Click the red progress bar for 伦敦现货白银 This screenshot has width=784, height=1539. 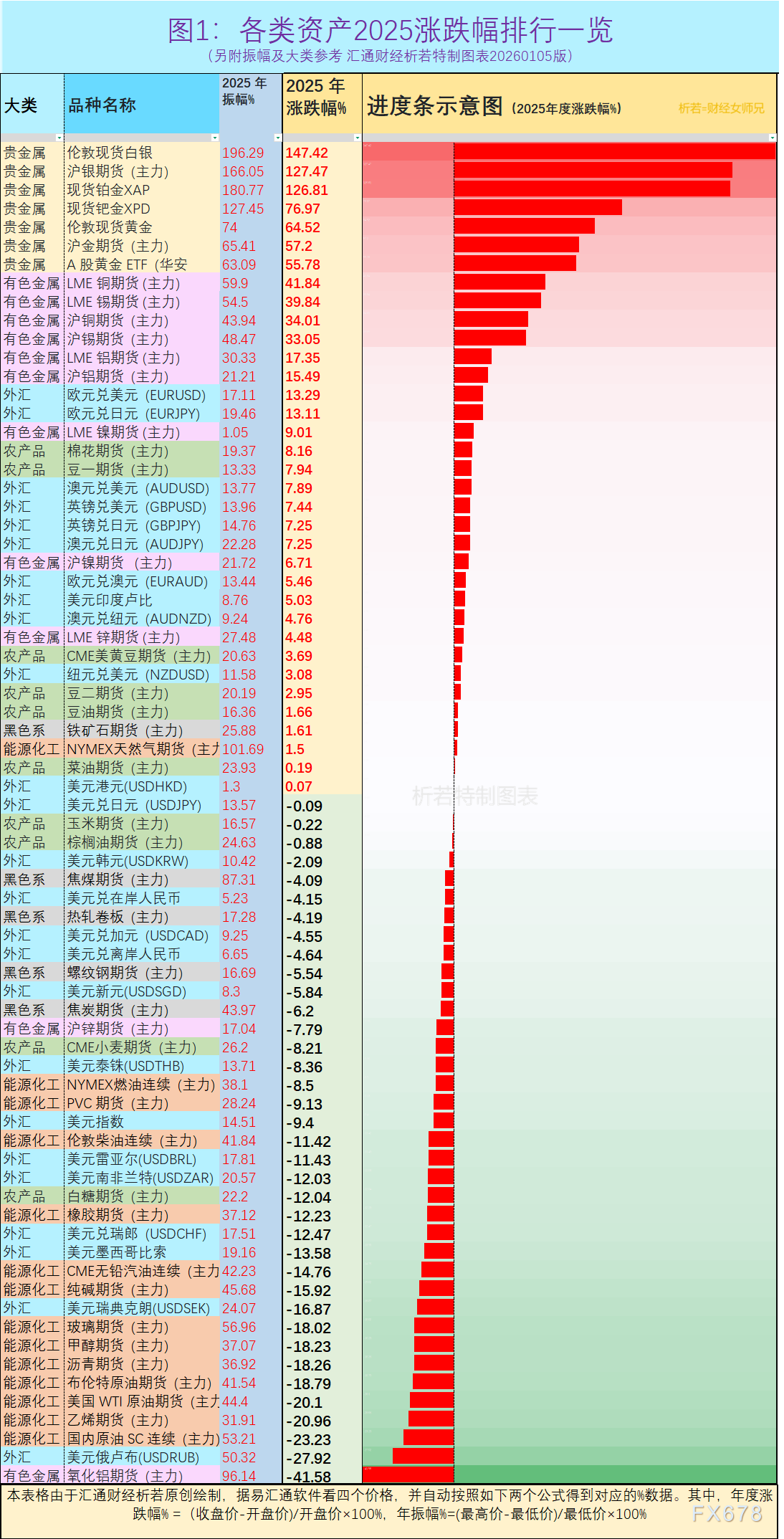(614, 151)
